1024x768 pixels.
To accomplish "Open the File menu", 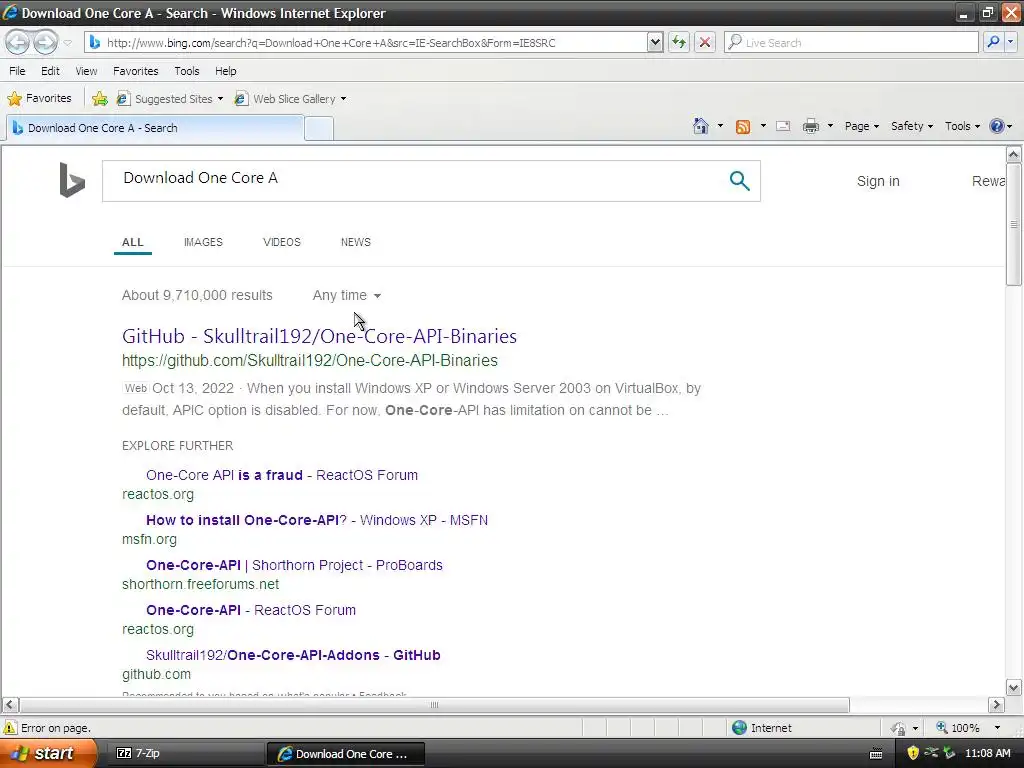I will tap(18, 71).
